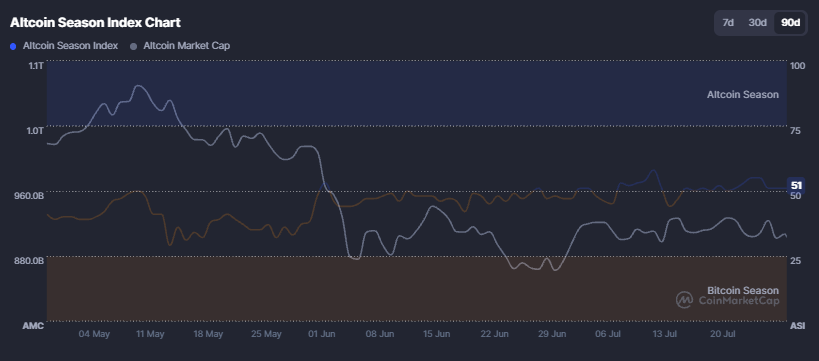Click the 08 Jun date label

pos(380,334)
